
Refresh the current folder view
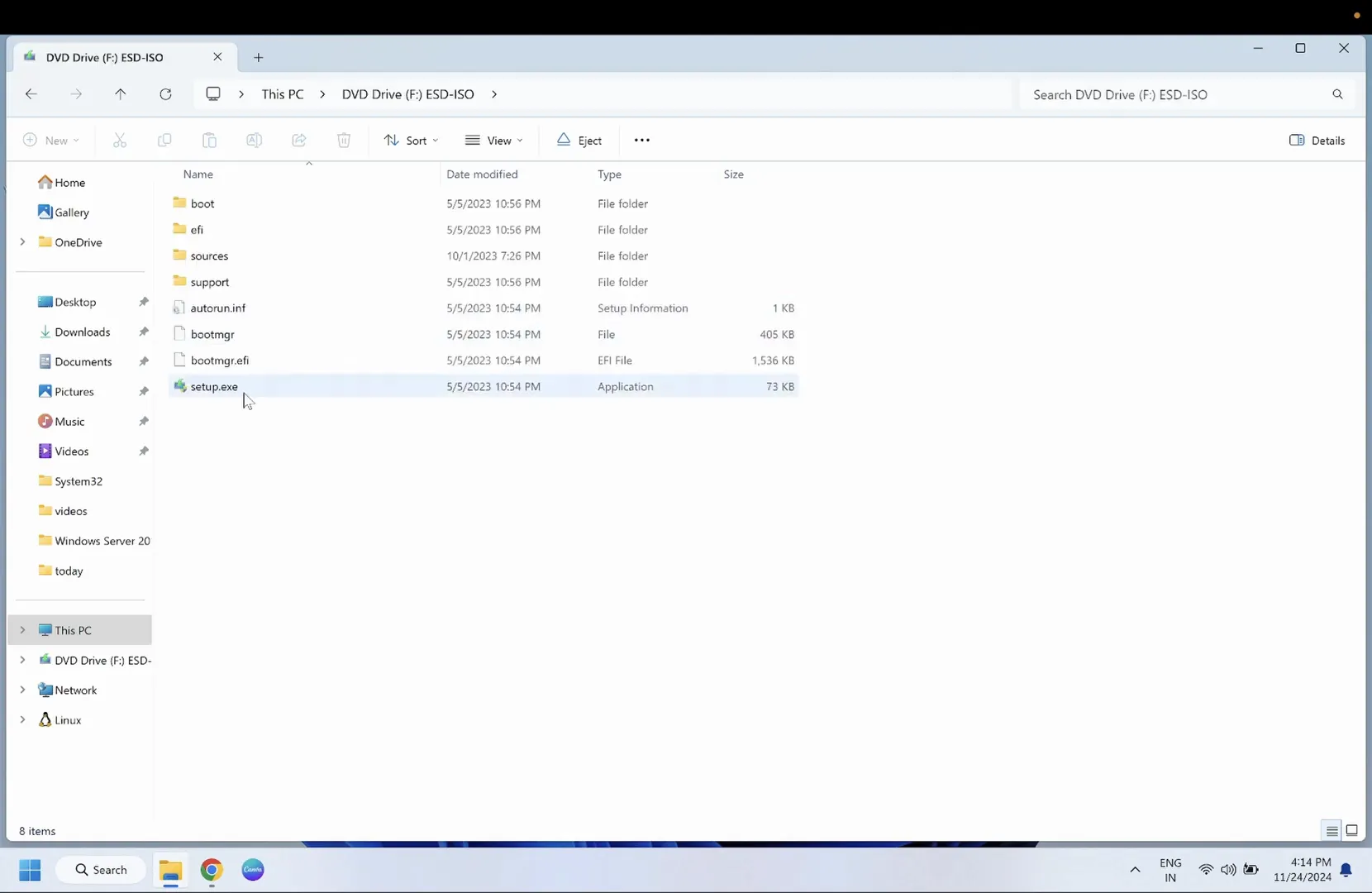(x=165, y=94)
